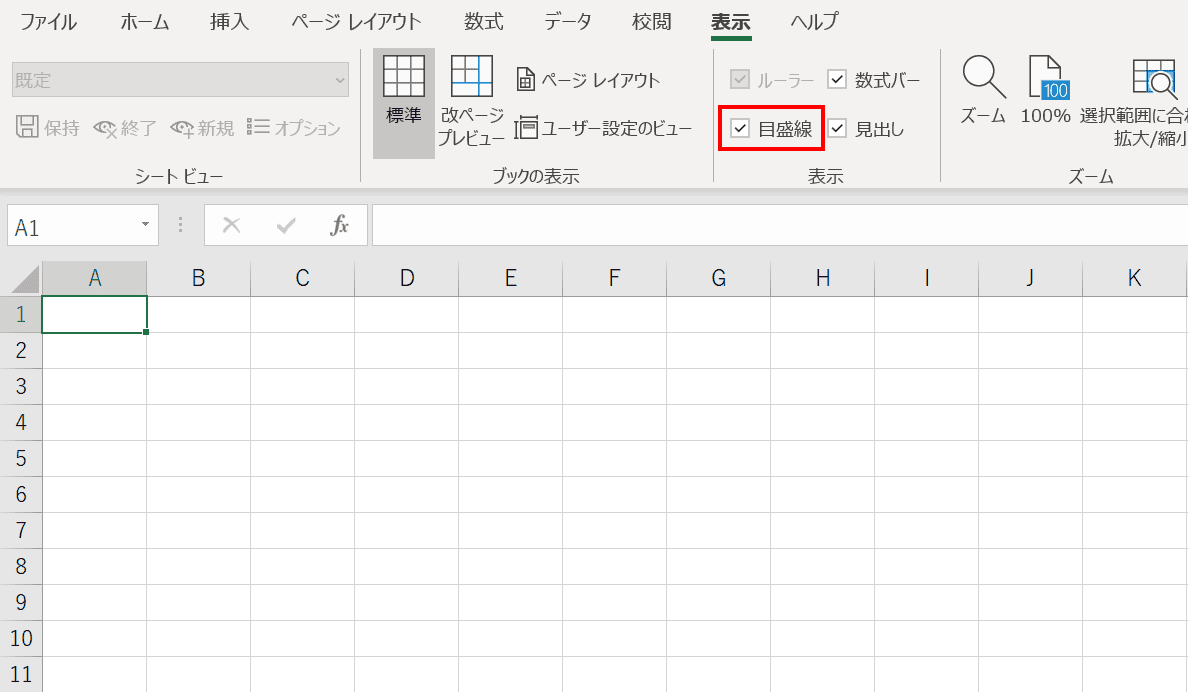Select column A header
The height and width of the screenshot is (692, 1188).
[95, 278]
